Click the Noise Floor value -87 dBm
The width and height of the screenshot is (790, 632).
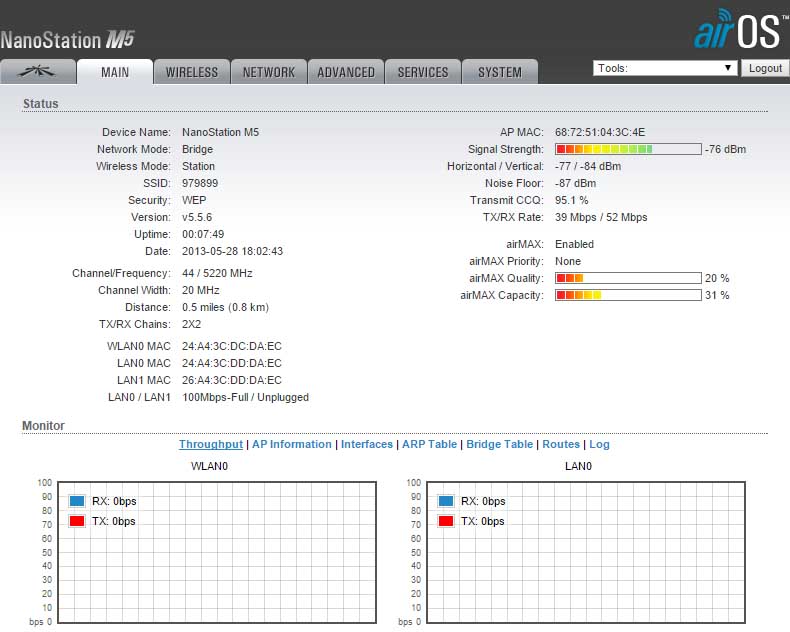[575, 183]
